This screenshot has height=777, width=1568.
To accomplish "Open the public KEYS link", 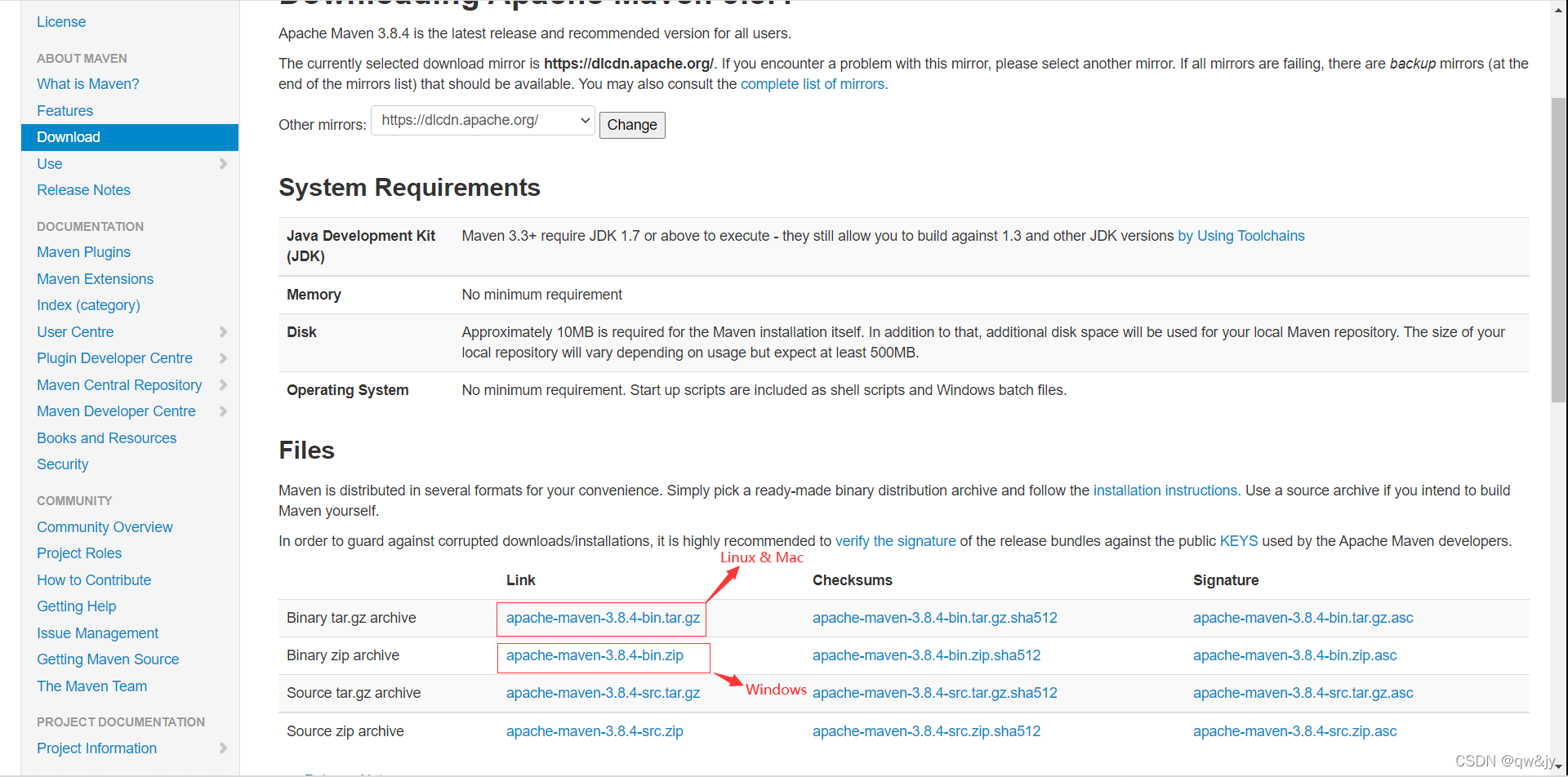I will pos(1239,541).
